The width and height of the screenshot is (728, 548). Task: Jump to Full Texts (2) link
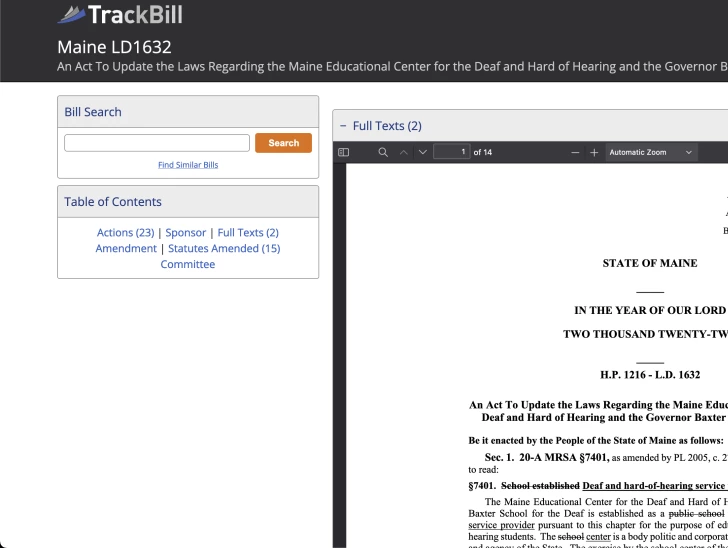pos(248,232)
